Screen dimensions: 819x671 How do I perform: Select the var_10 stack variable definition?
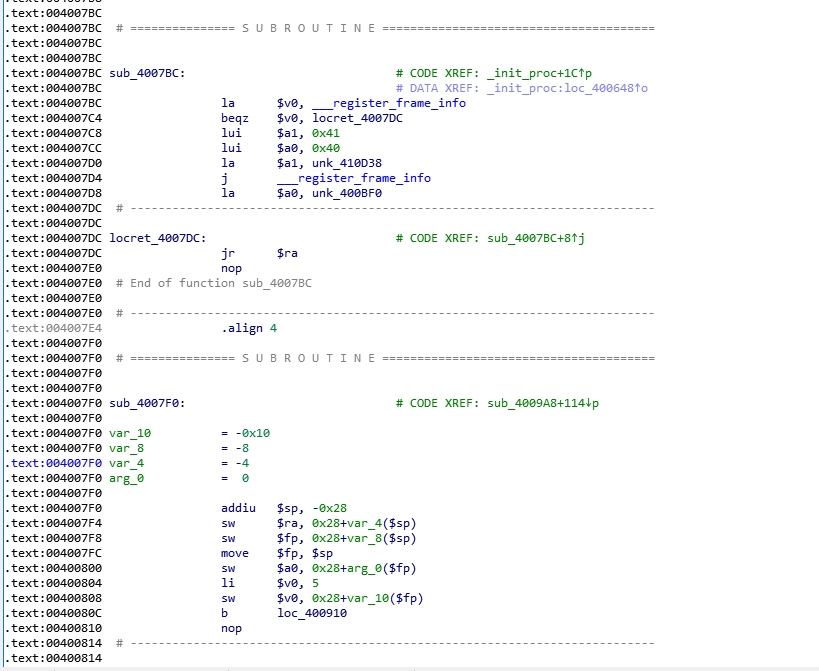(x=130, y=433)
